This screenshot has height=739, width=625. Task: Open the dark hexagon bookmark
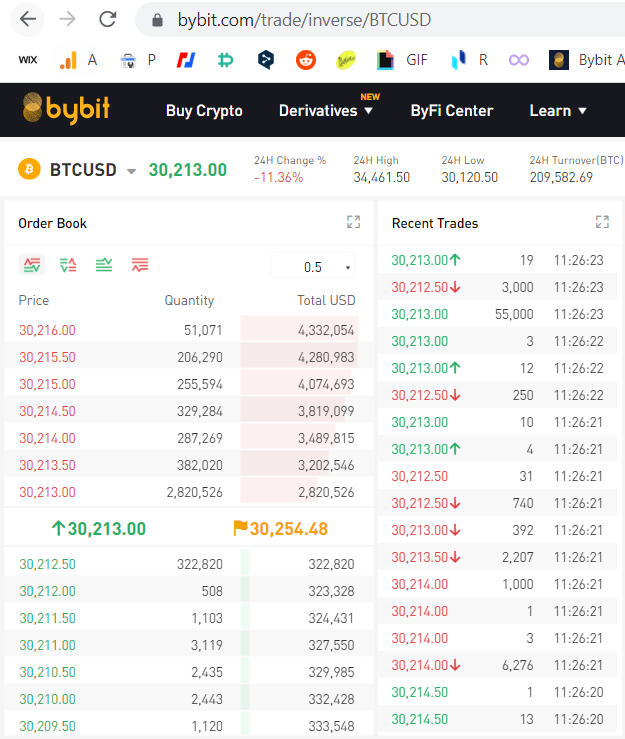[266, 60]
